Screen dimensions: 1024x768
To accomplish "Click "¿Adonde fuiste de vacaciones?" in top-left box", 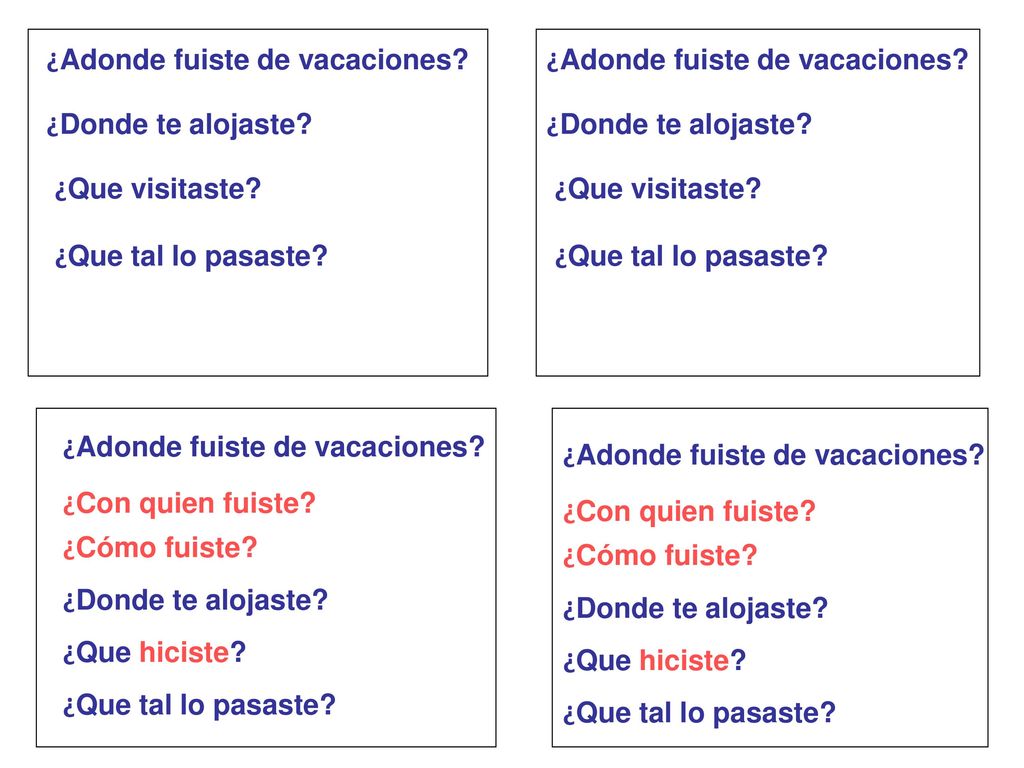I will [257, 60].
